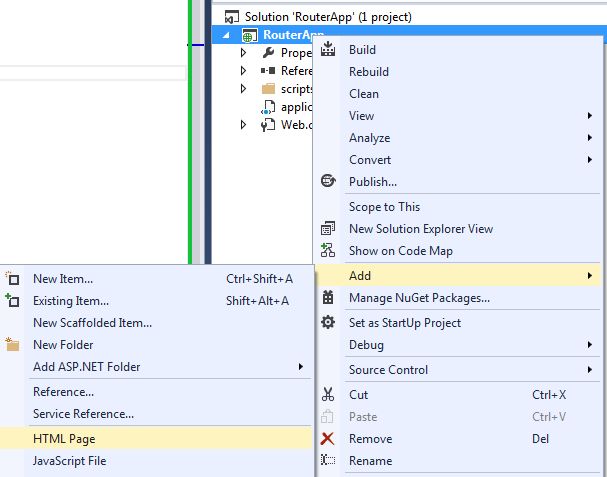Viewport: 607px width, 477px height.
Task: Select New Scaffolded Item...
Action: [x=156, y=323]
